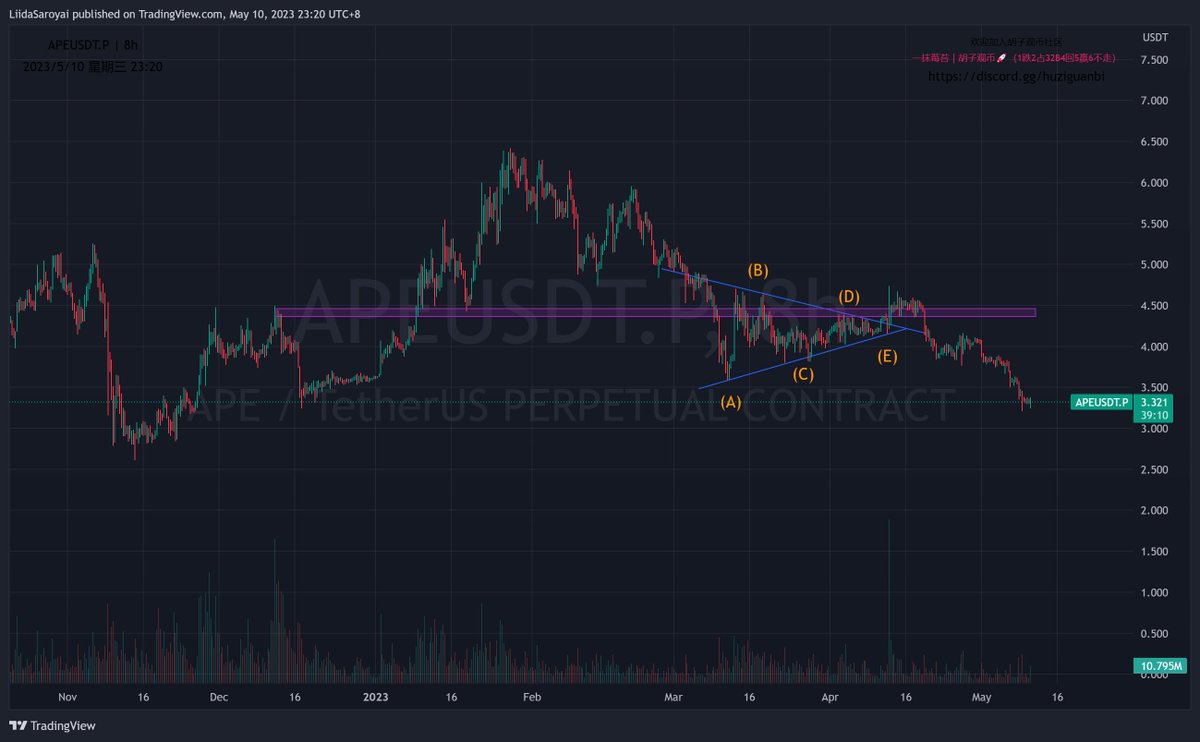Screen dimensions: 1200x742
Task: Click the 4.000 price axis label
Action: (x=1153, y=347)
